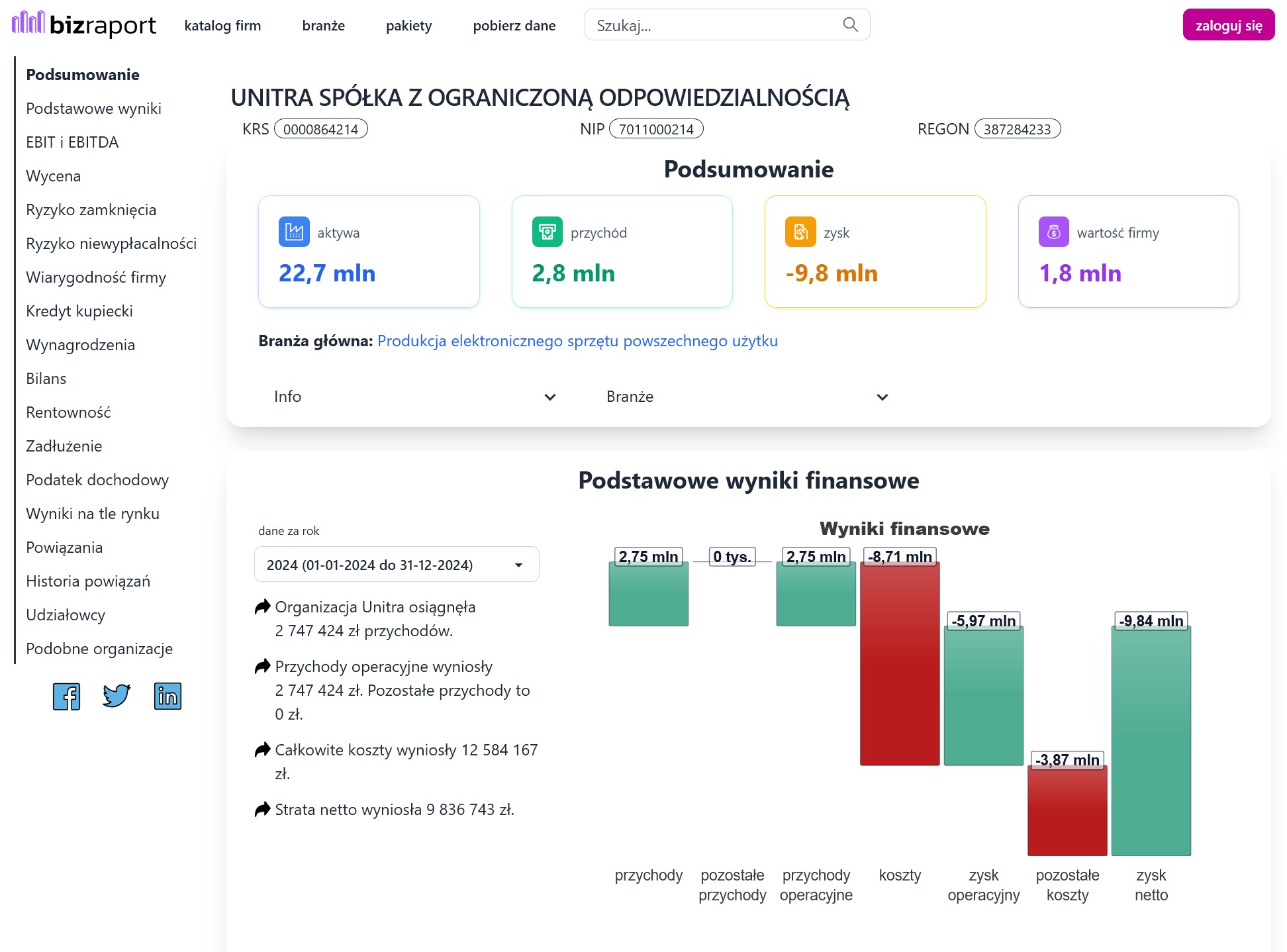Click the blue aktywa chart icon
The image size is (1287, 952).
point(294,232)
